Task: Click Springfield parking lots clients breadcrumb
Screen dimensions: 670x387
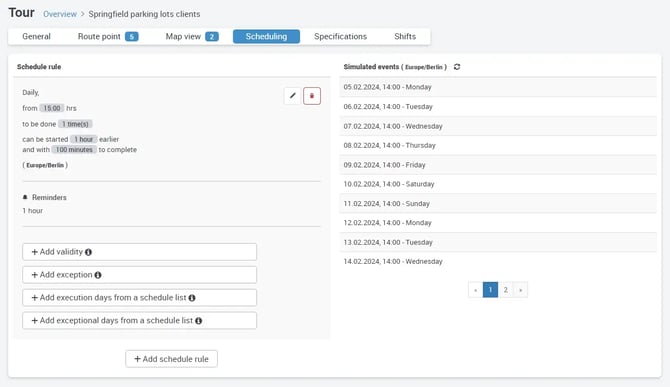Action: point(144,14)
